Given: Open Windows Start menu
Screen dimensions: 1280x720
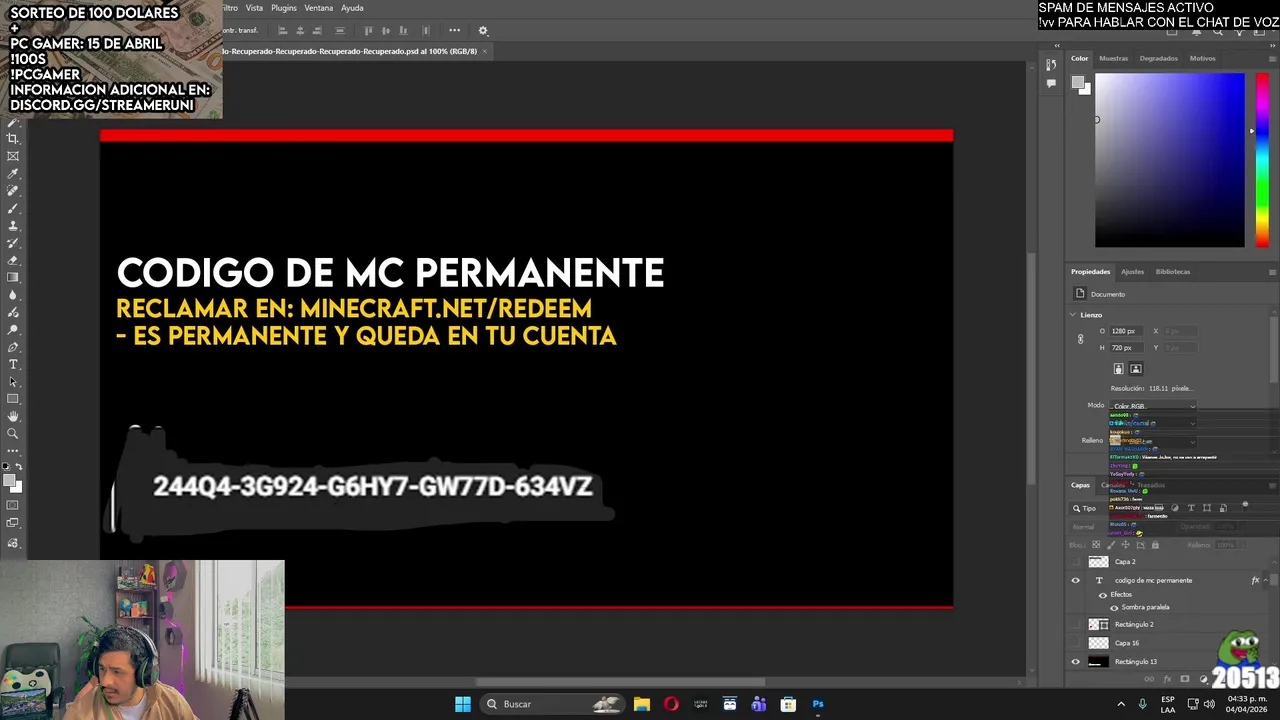Looking at the screenshot, I should (x=463, y=704).
